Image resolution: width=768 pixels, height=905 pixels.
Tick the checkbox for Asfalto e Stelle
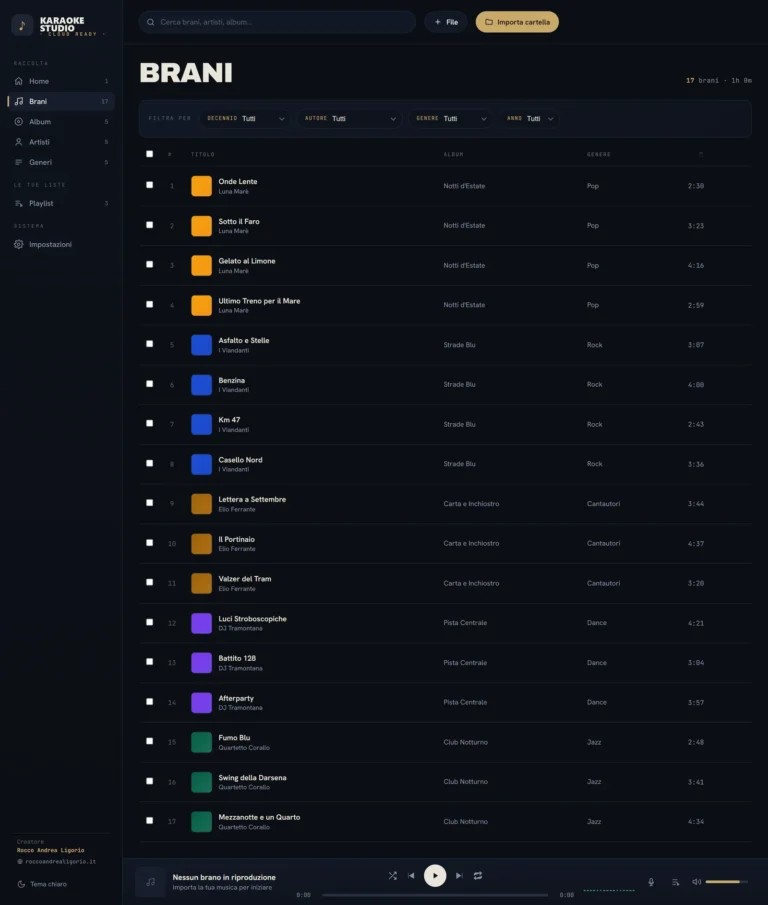pyautogui.click(x=149, y=344)
